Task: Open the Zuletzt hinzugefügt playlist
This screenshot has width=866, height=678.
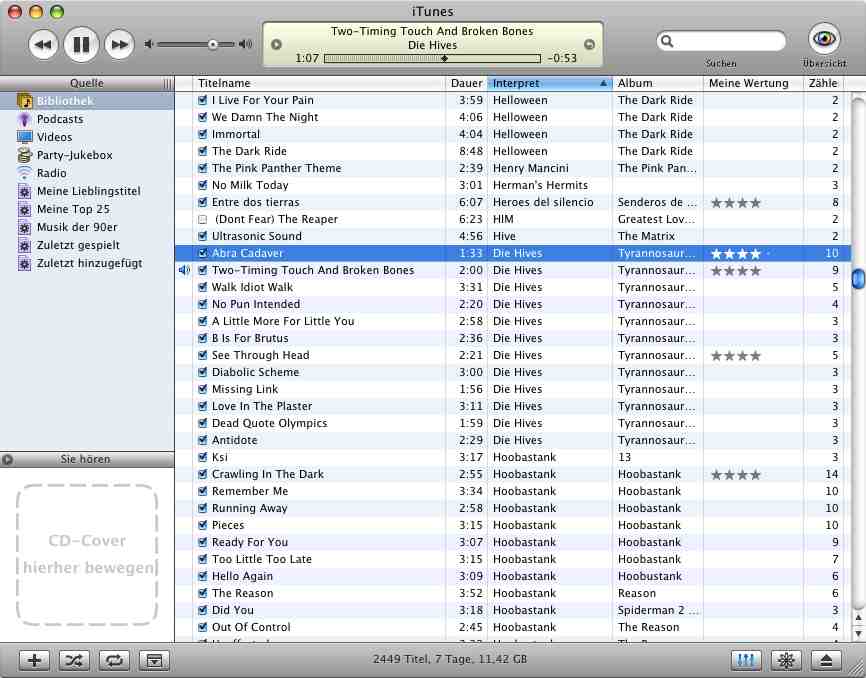Action: [x=87, y=263]
